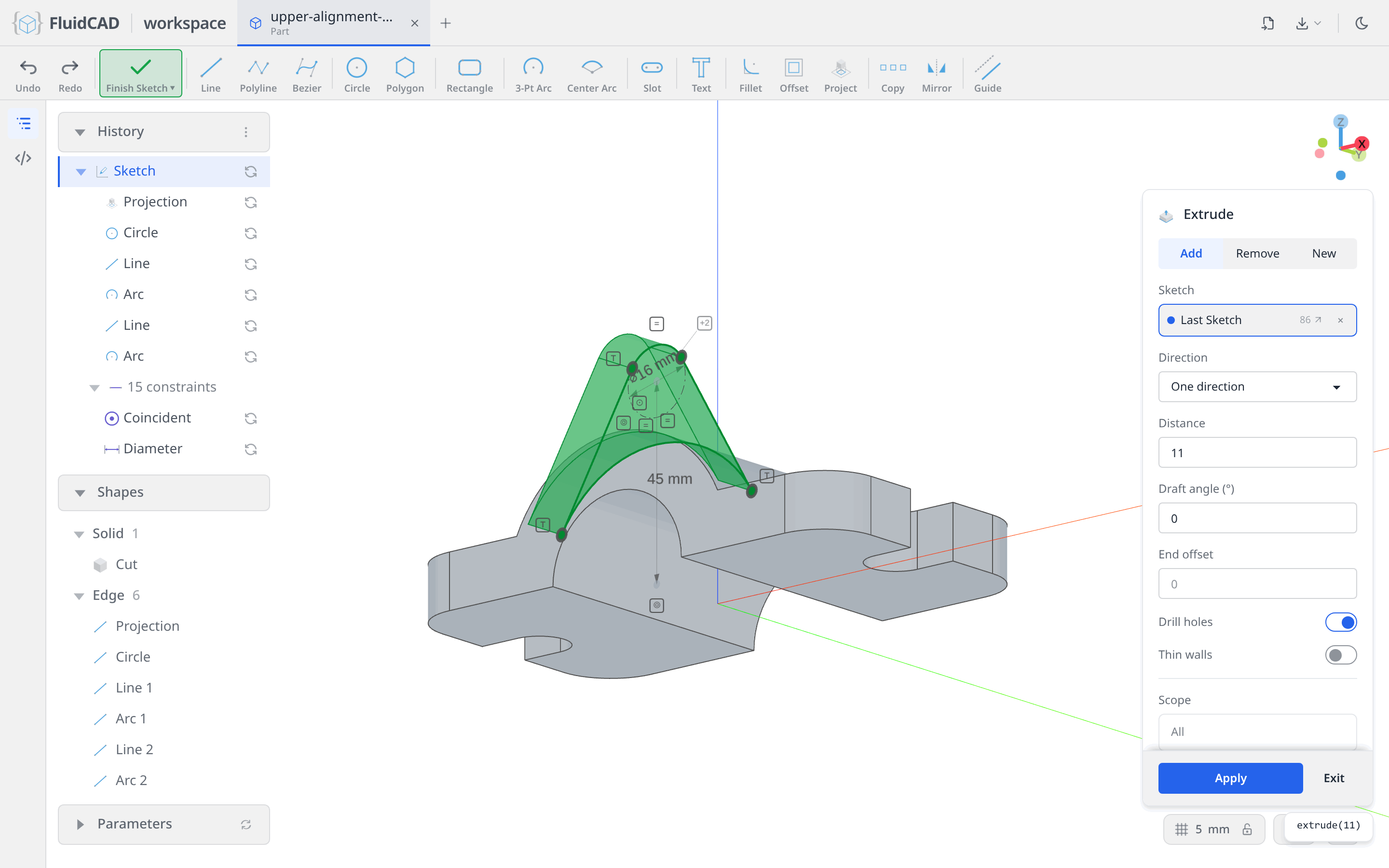
Task: Open a new tab with plus
Action: coord(446,23)
